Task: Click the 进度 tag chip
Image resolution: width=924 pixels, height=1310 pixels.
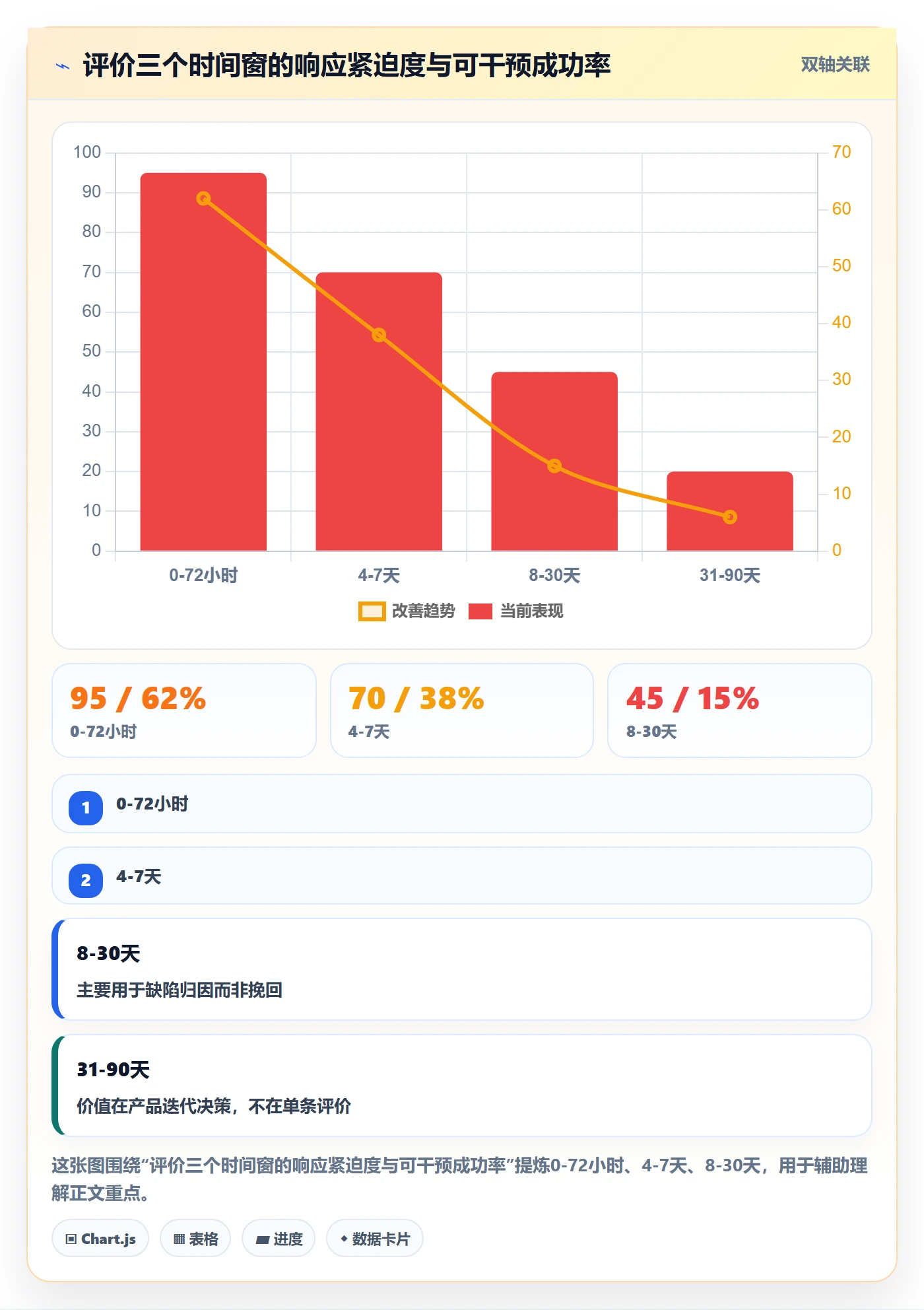Action: [279, 1239]
